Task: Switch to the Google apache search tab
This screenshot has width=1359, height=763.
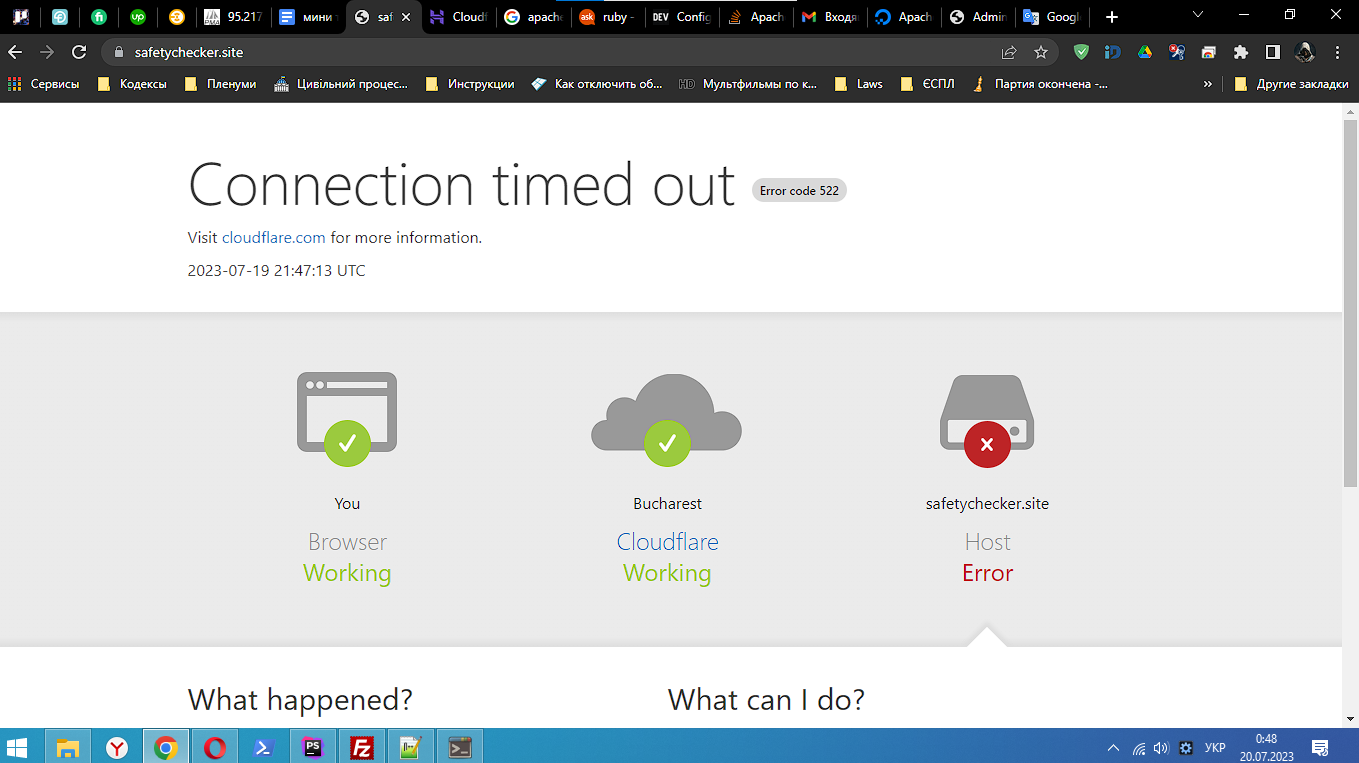Action: click(x=534, y=17)
